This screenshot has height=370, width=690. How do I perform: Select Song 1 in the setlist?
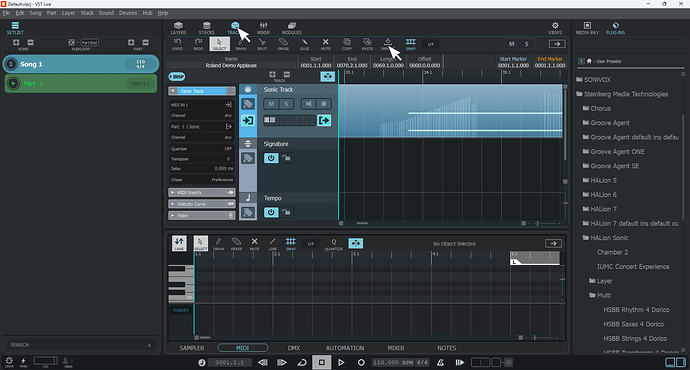[81, 64]
